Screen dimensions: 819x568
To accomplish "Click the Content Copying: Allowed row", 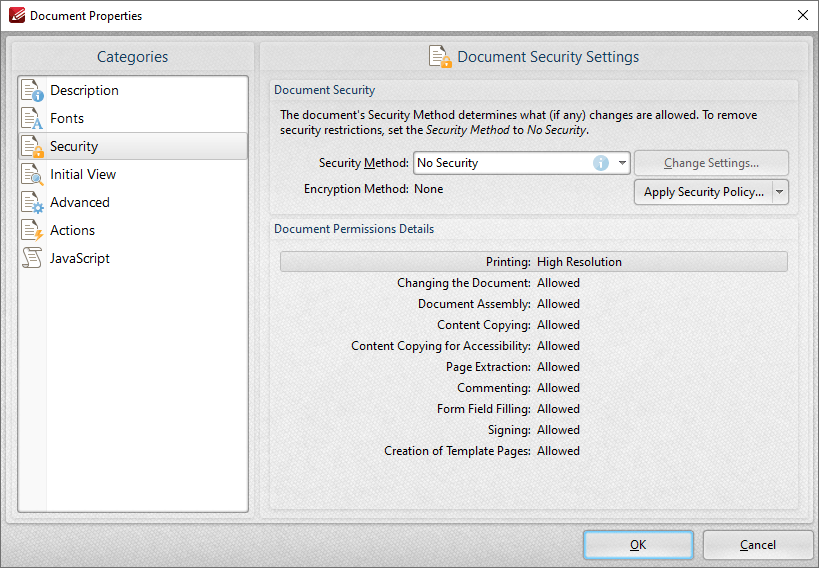I will pyautogui.click(x=534, y=324).
